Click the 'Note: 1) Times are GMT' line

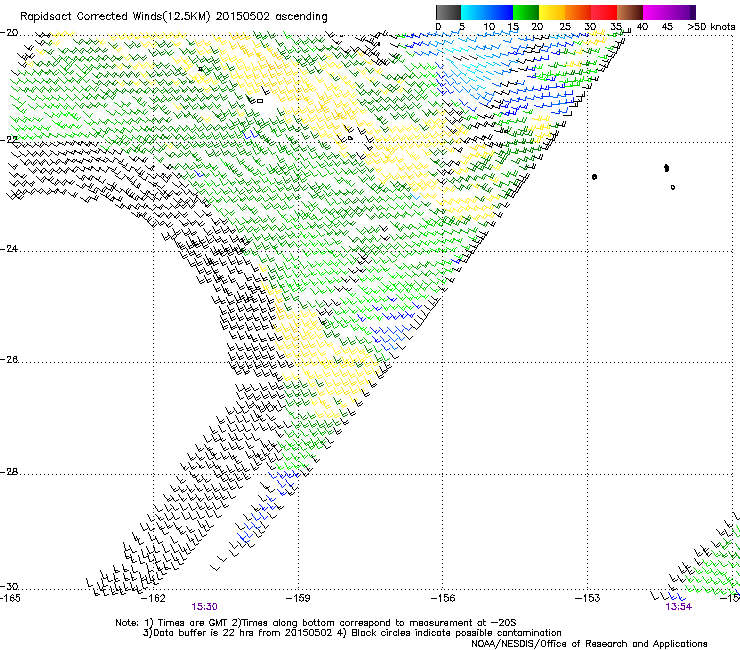[x=316, y=623]
